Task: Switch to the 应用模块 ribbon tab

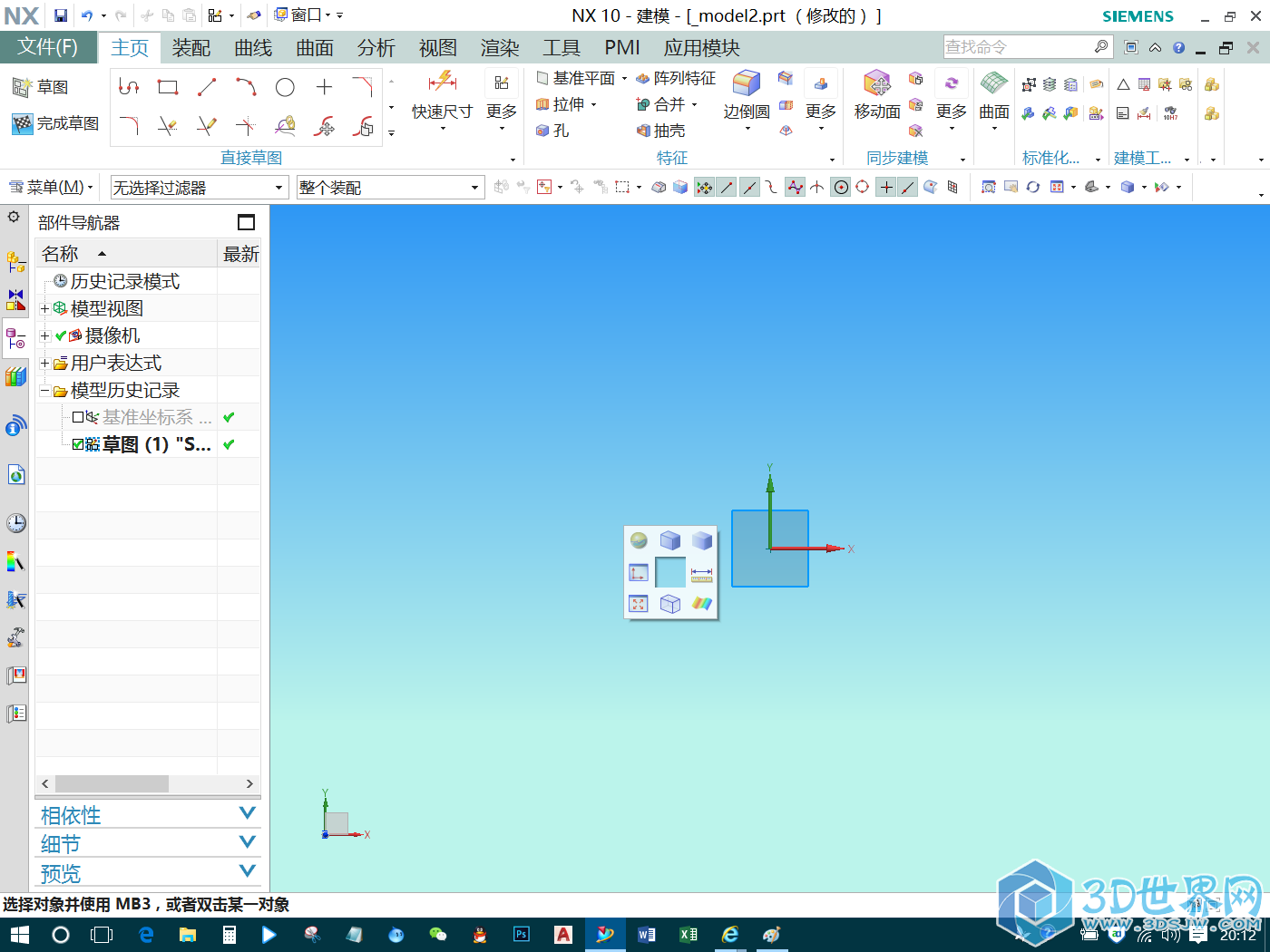Action: click(x=702, y=47)
